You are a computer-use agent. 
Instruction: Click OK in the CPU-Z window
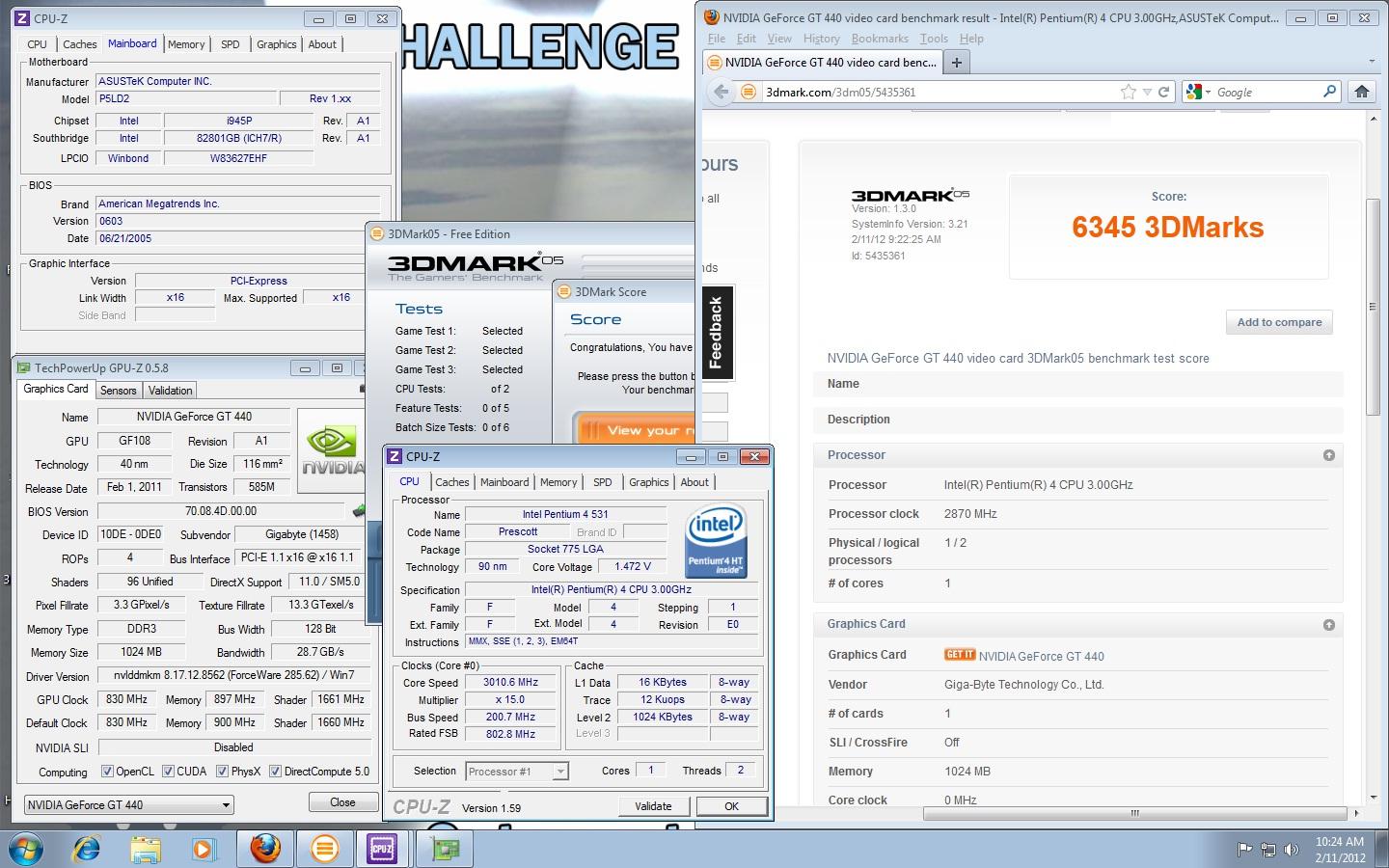point(731,806)
